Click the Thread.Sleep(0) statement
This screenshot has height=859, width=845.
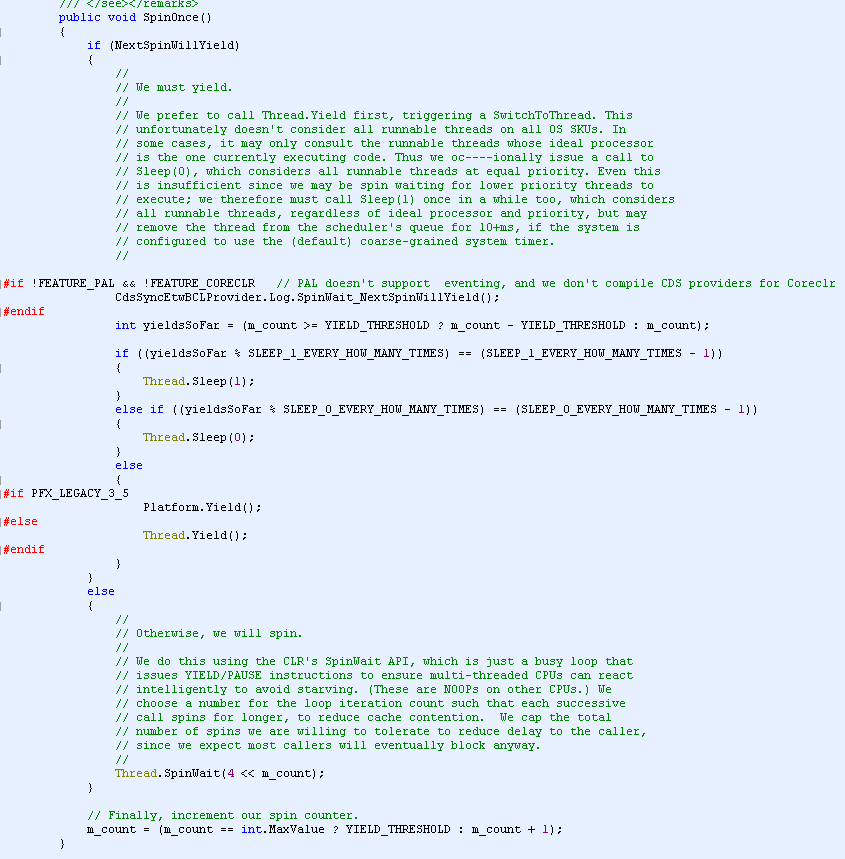[x=199, y=437]
